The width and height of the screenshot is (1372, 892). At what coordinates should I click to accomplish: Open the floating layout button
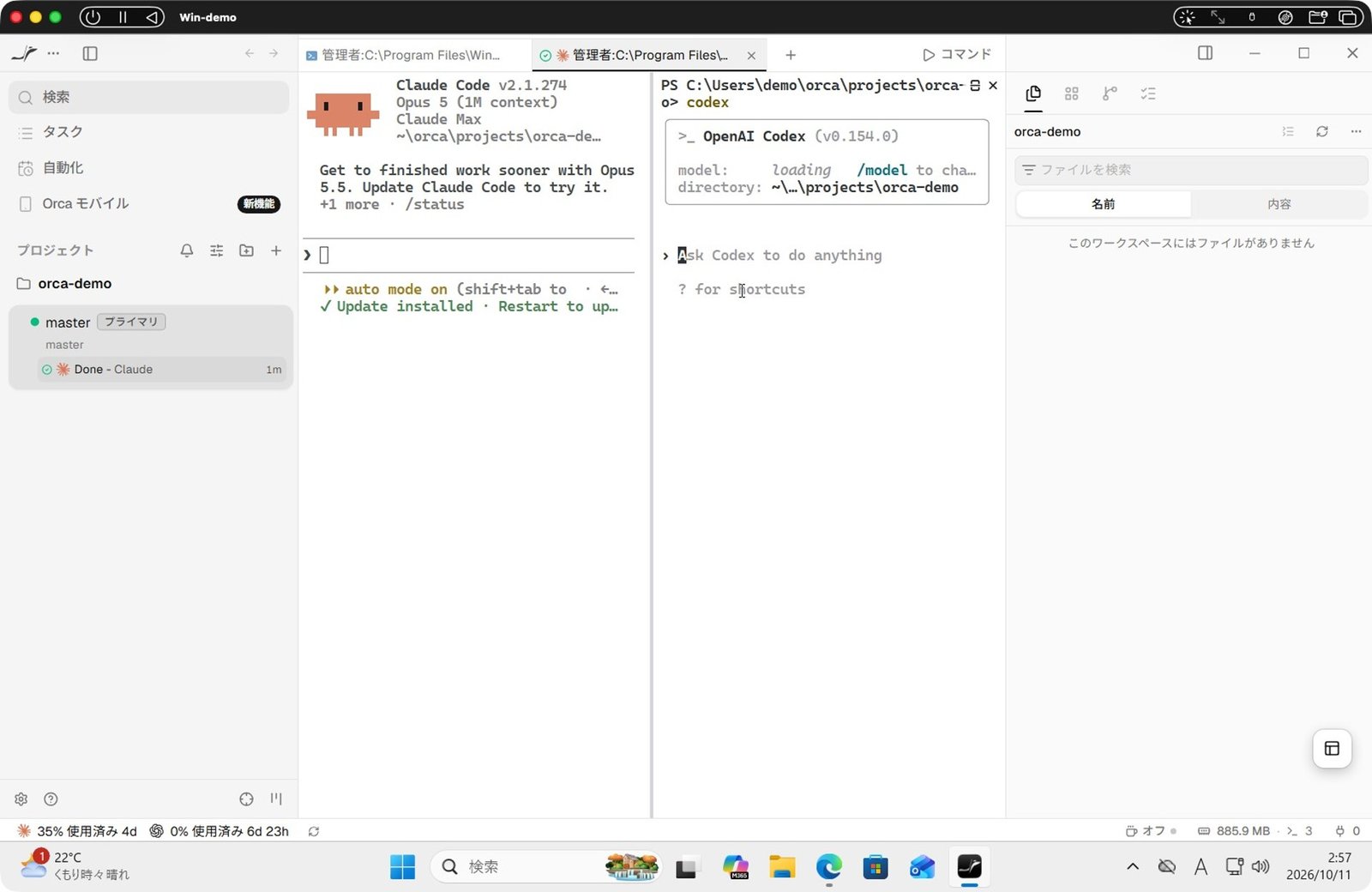point(1332,749)
